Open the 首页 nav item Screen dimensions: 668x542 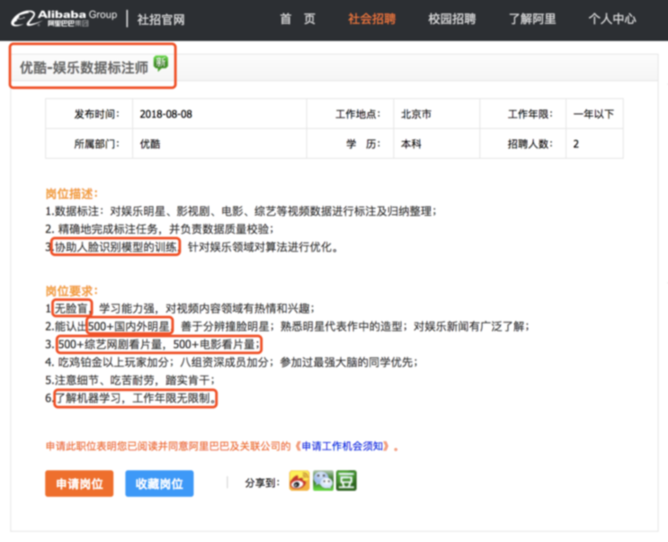[x=297, y=19]
